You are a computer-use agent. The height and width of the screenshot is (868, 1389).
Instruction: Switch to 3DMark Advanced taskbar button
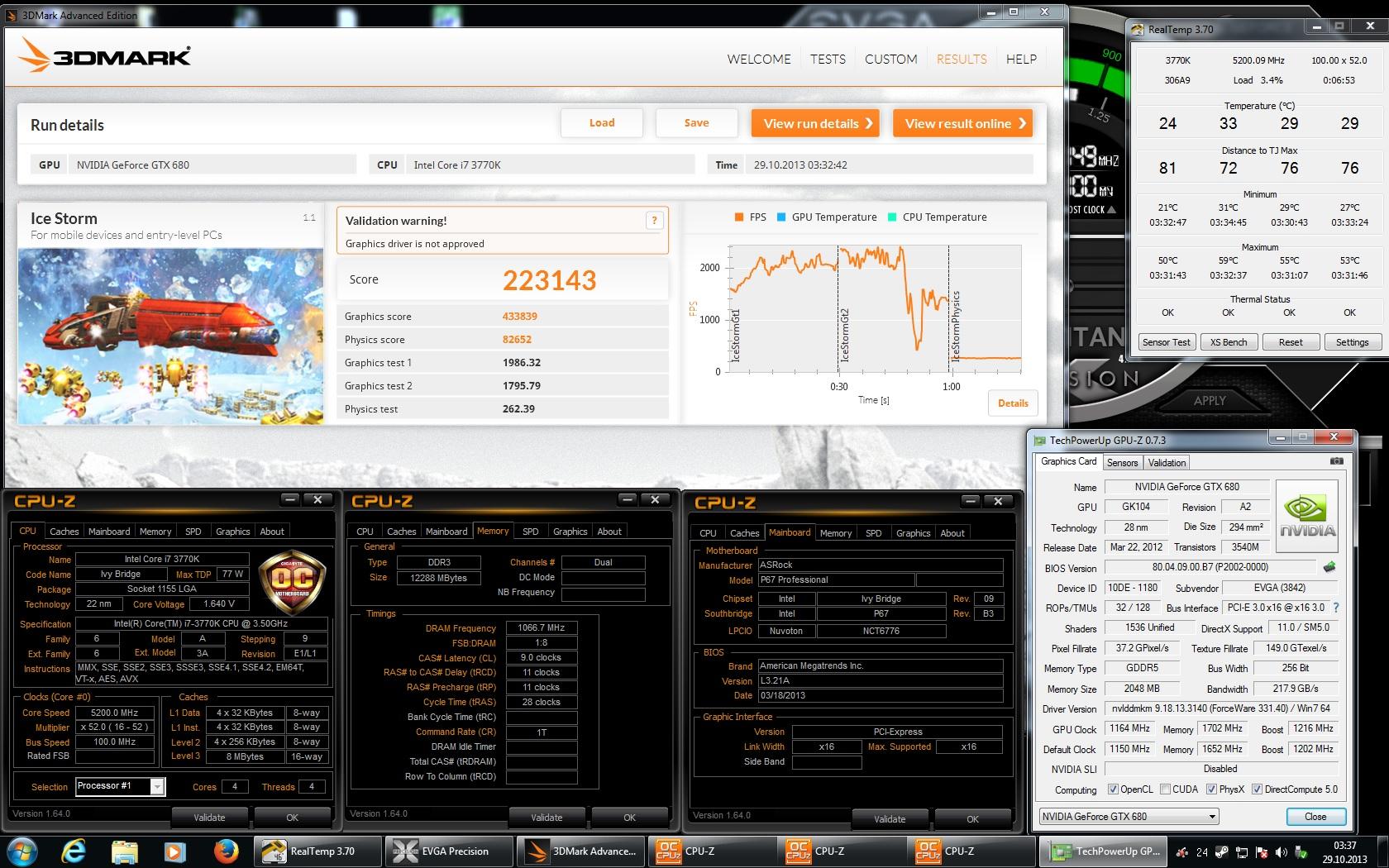[581, 851]
